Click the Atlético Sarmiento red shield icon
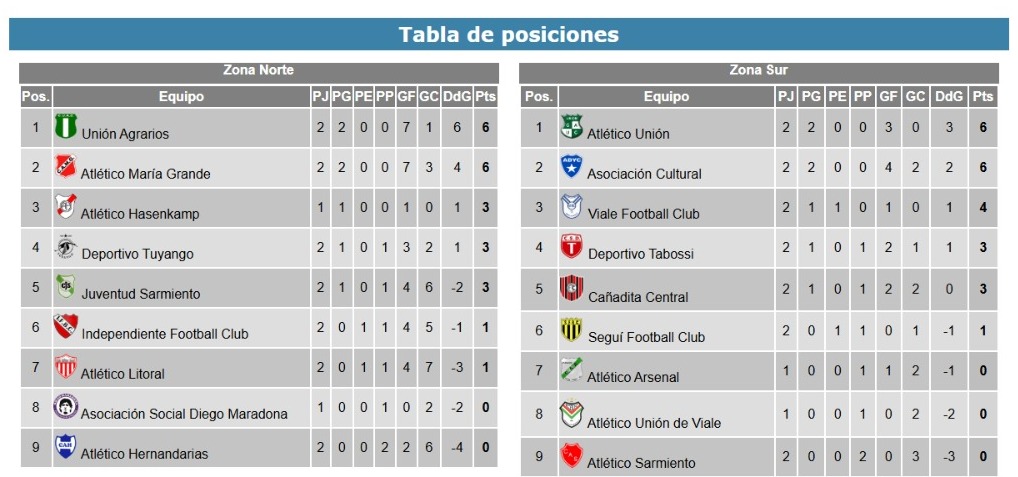This screenshot has height=477, width=1018. point(572,455)
